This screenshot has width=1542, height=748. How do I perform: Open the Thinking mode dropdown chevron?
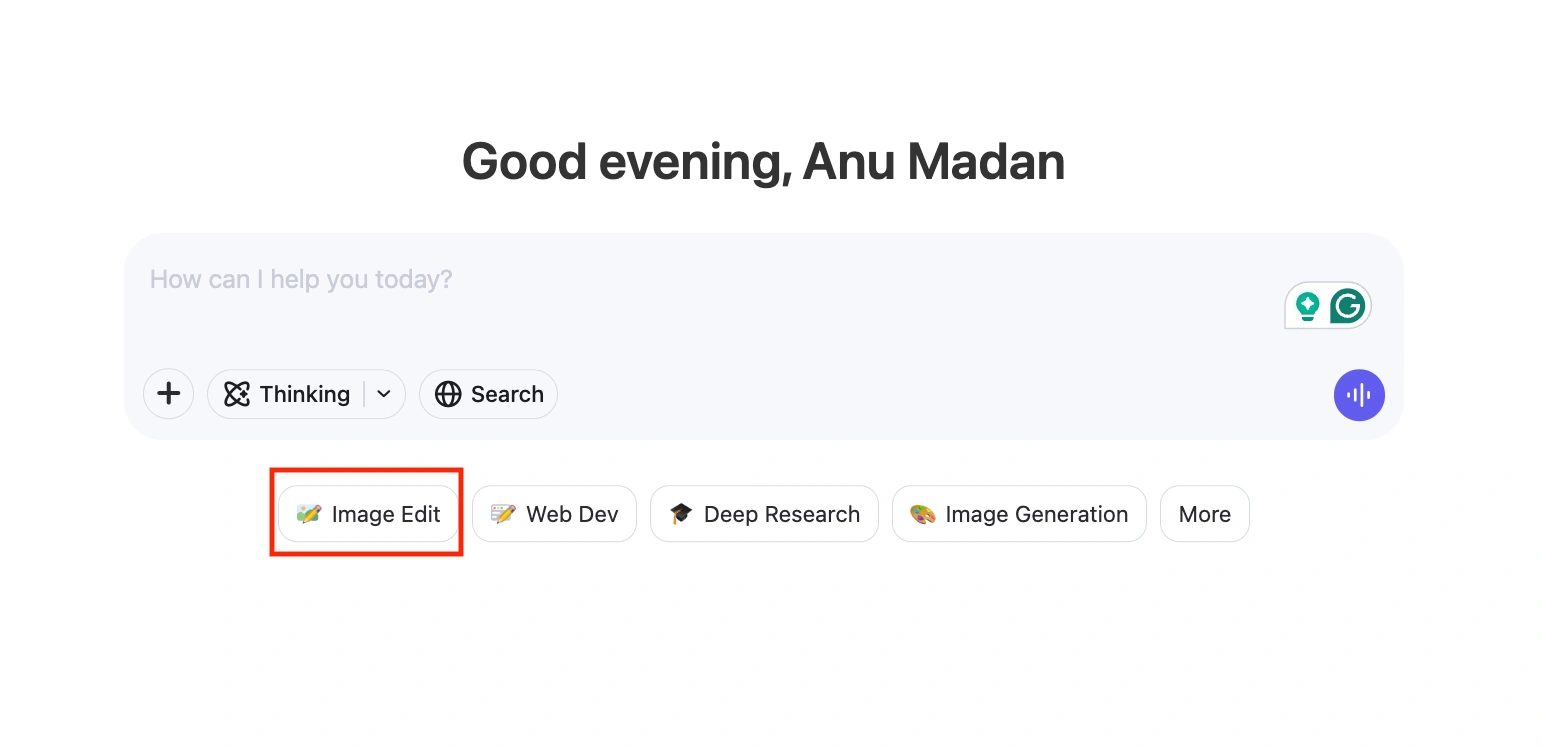(x=384, y=394)
